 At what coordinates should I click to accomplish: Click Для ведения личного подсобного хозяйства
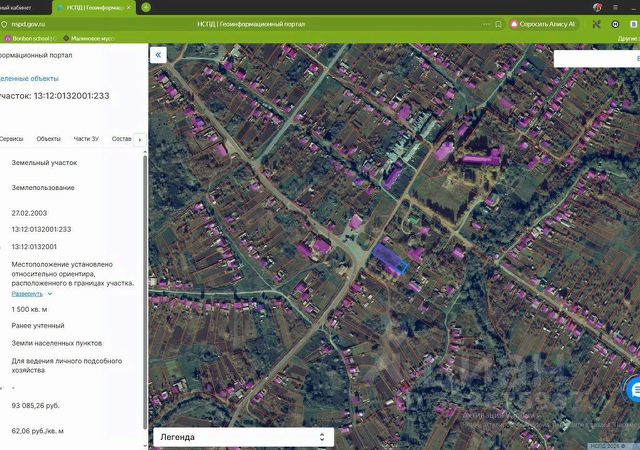click(67, 365)
